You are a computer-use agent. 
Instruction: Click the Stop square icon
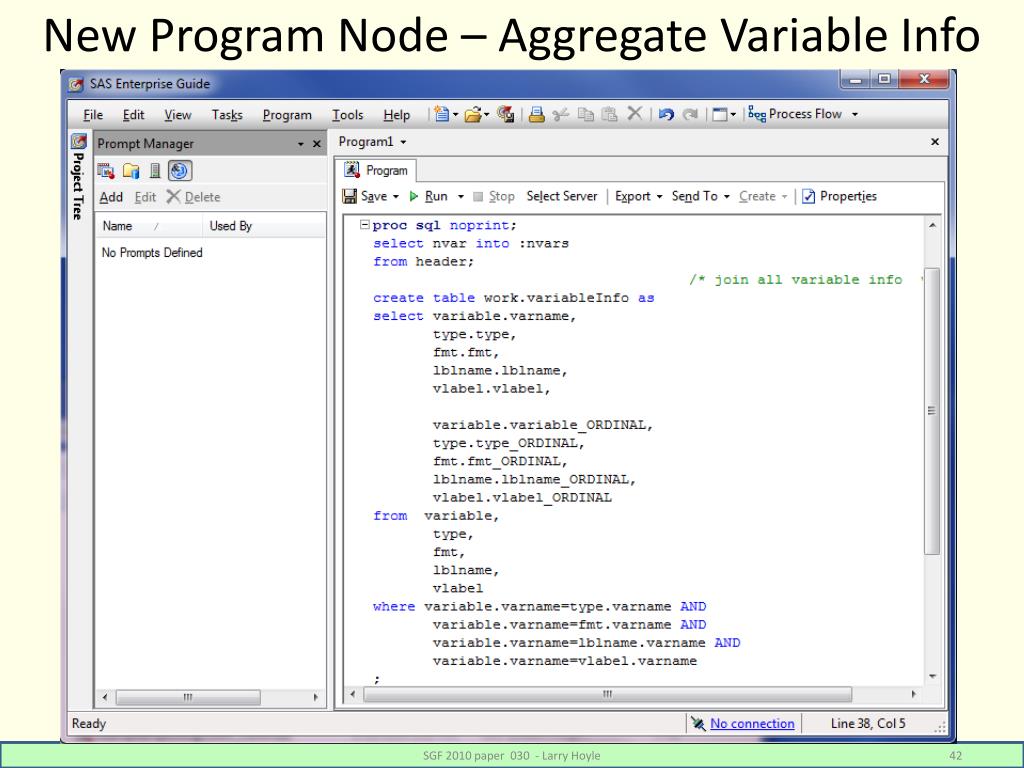[478, 197]
